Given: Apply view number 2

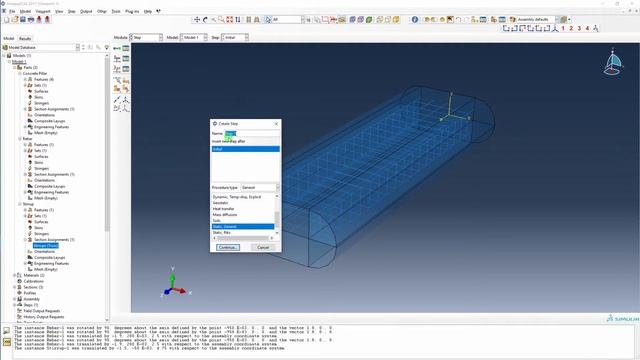Looking at the screenshot, I should click(x=571, y=28).
